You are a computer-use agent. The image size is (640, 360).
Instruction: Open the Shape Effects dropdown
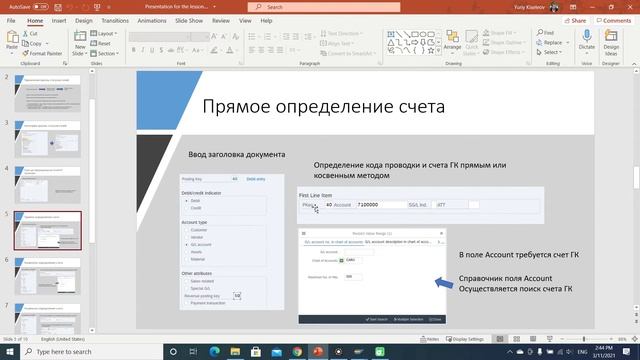point(503,52)
